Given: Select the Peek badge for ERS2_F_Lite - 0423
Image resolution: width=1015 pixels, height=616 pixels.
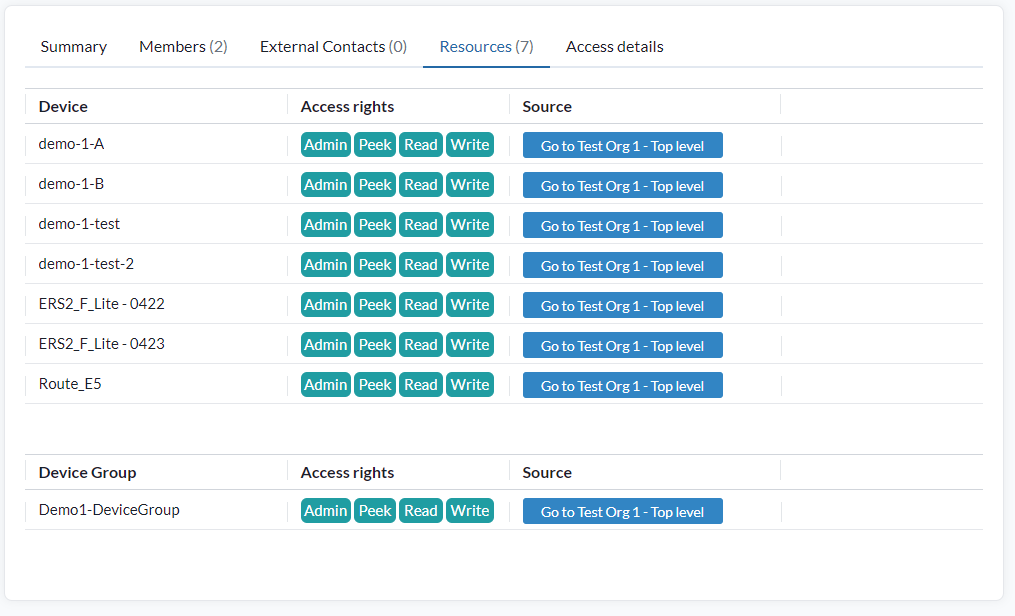Looking at the screenshot, I should pos(375,345).
